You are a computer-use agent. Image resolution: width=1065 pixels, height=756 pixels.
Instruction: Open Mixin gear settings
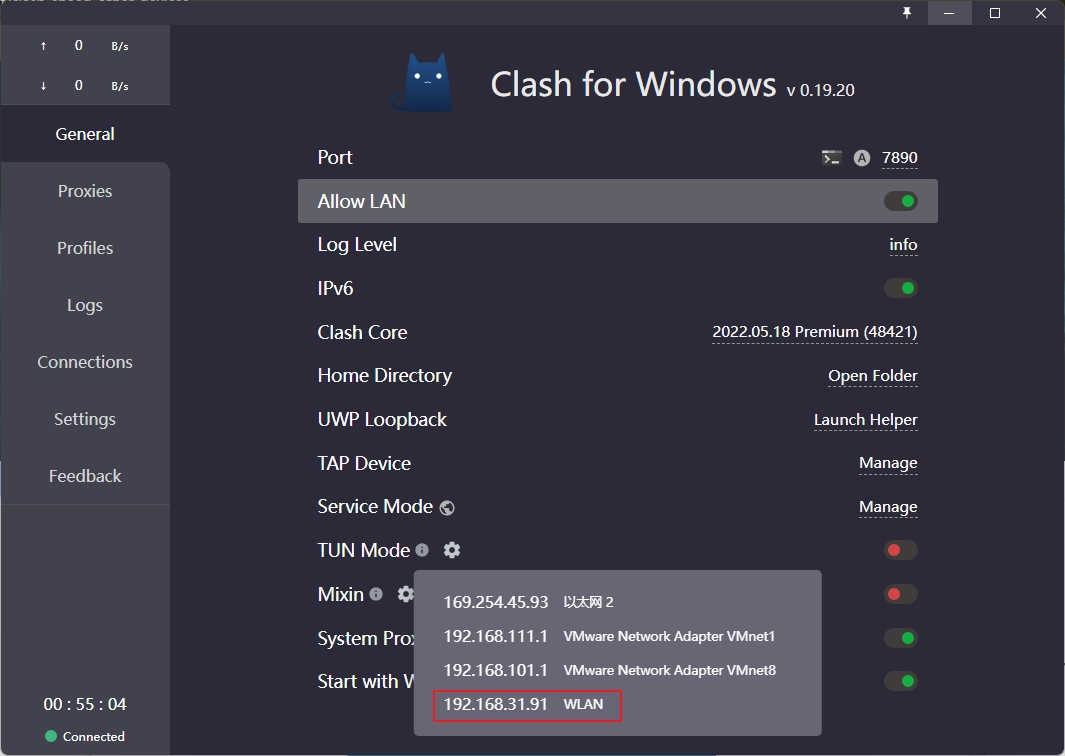[x=405, y=594]
